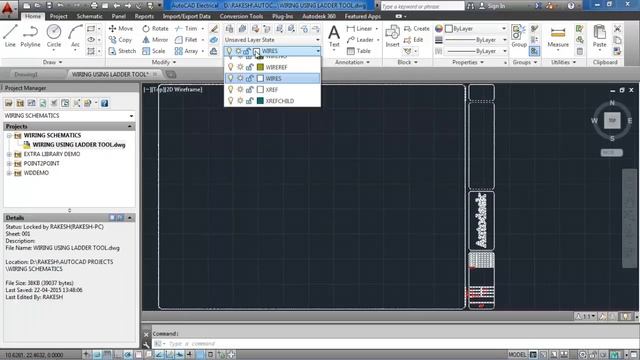Expand the Modify panel
The image size is (640, 360).
(164, 62)
